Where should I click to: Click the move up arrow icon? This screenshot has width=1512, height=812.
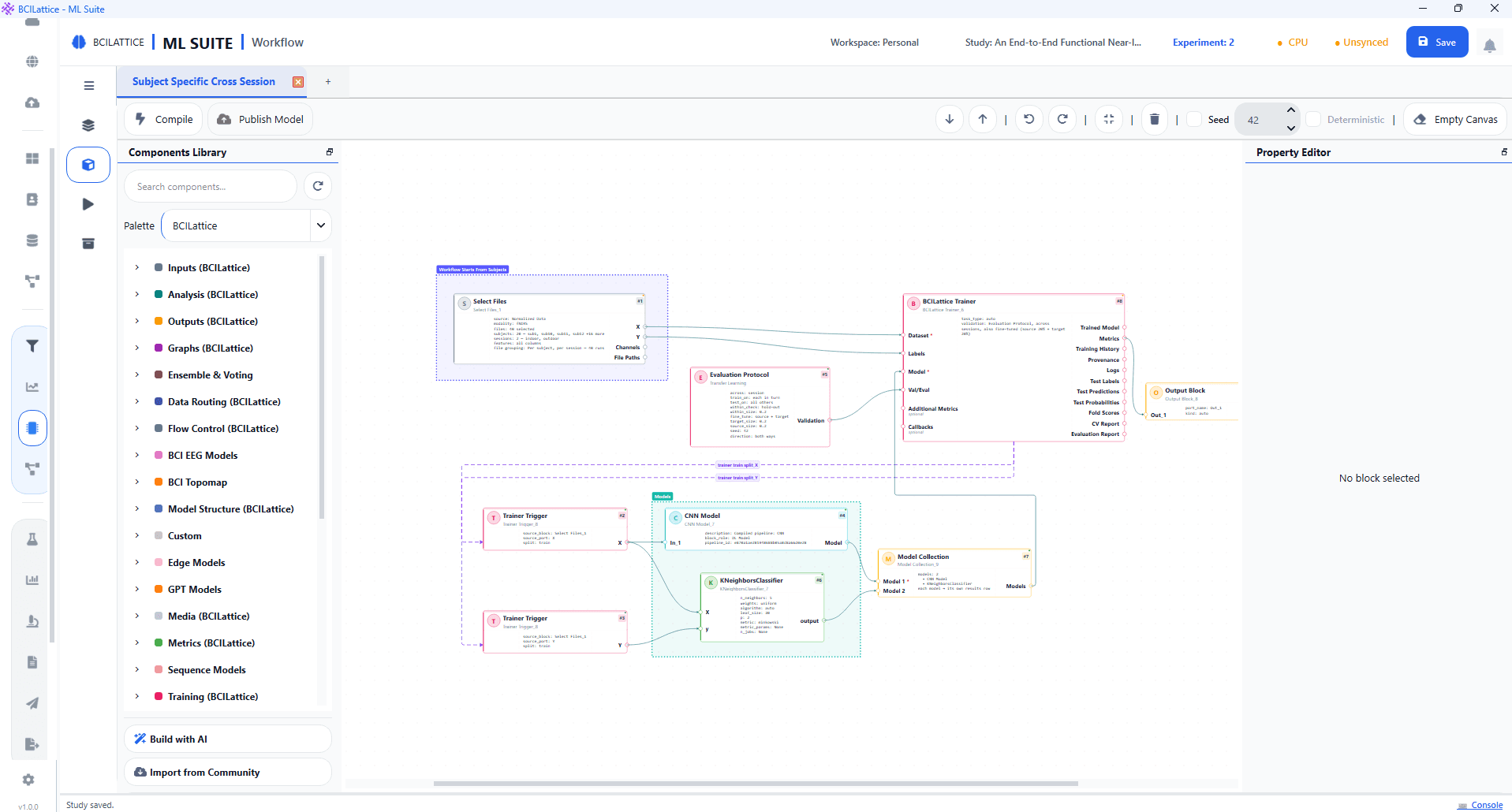(983, 119)
